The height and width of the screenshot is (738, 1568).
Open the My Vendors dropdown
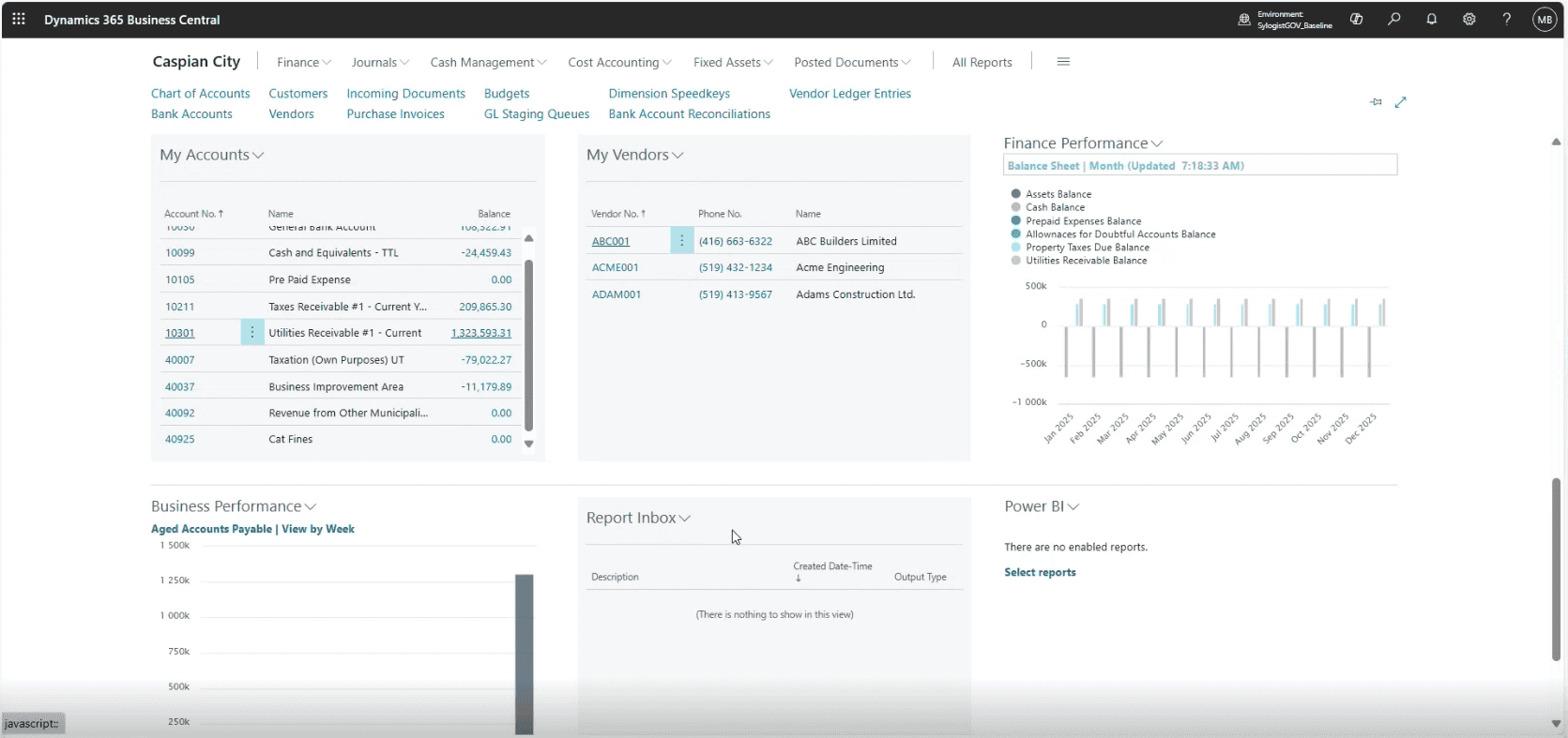click(635, 155)
